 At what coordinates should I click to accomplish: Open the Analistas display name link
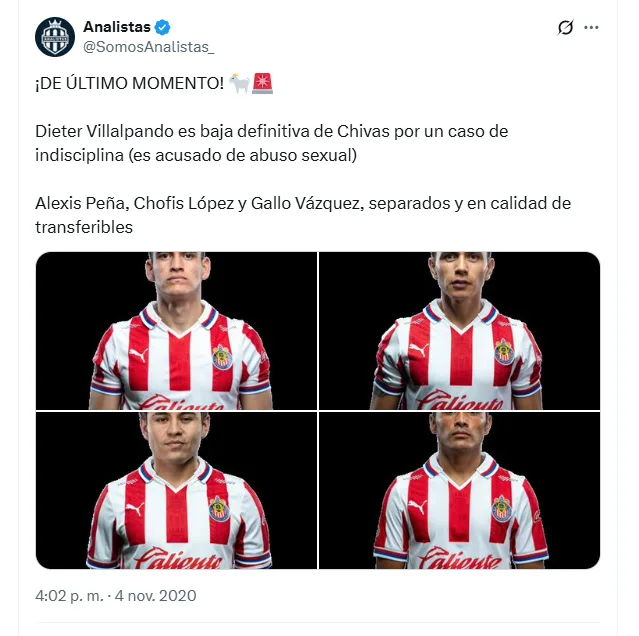(x=117, y=27)
